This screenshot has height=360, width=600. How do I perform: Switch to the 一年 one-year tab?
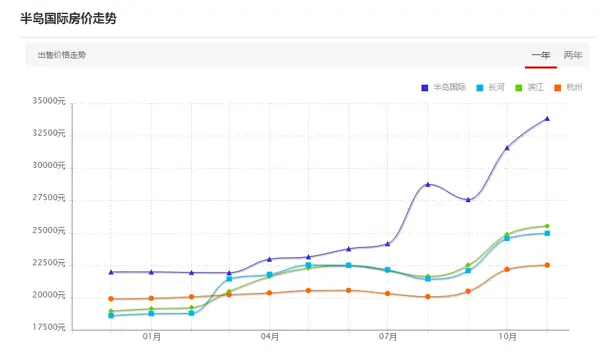click(541, 55)
